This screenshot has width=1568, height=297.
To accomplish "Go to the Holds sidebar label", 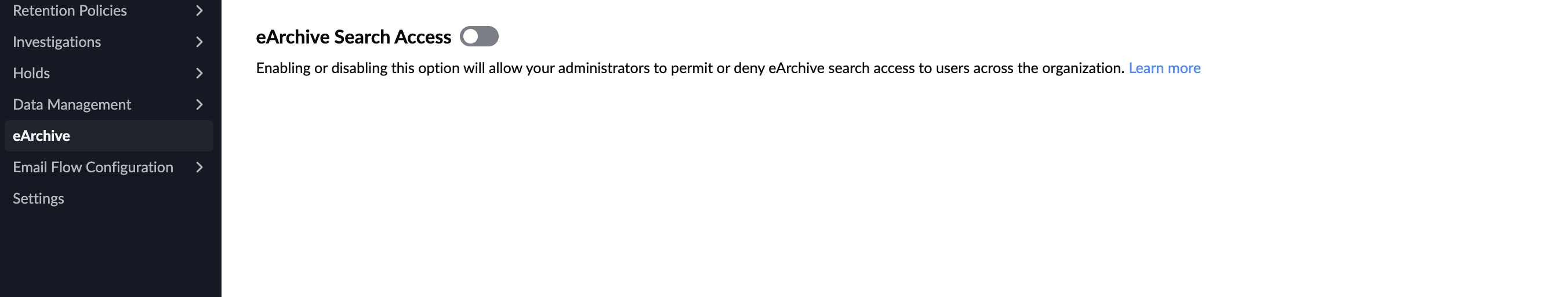I will click(31, 73).
